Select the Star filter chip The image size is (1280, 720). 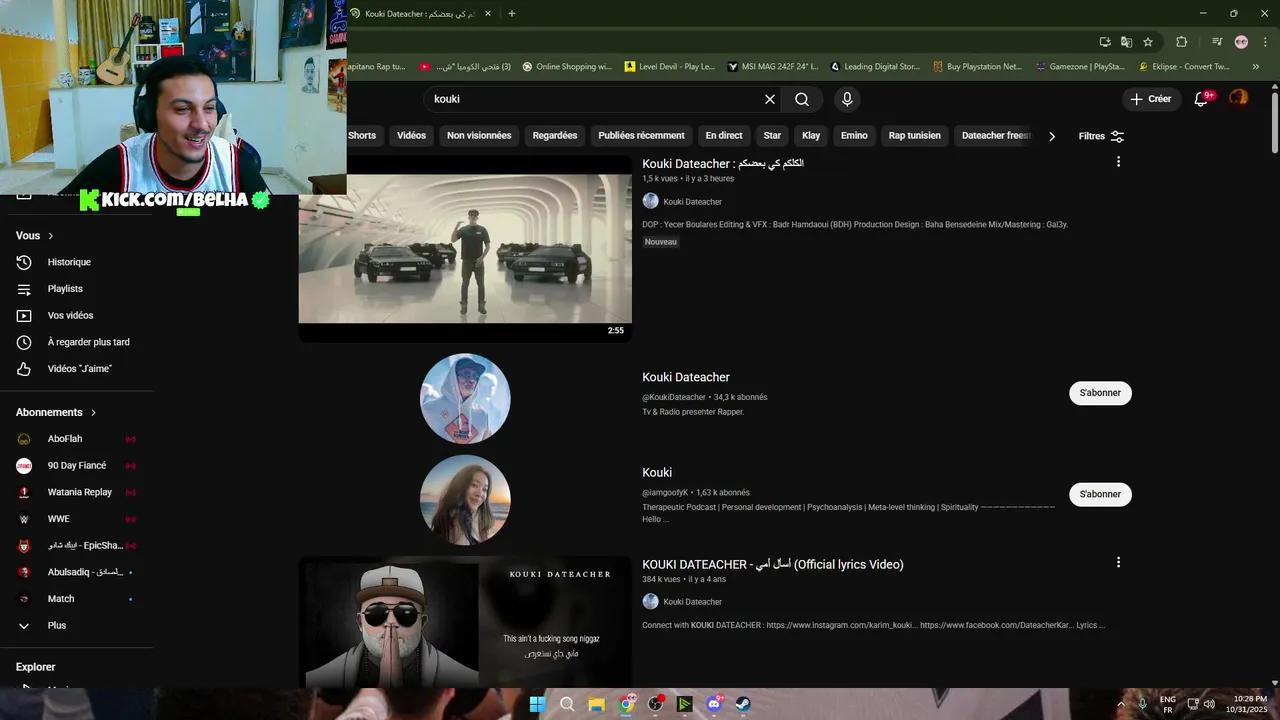(x=772, y=136)
